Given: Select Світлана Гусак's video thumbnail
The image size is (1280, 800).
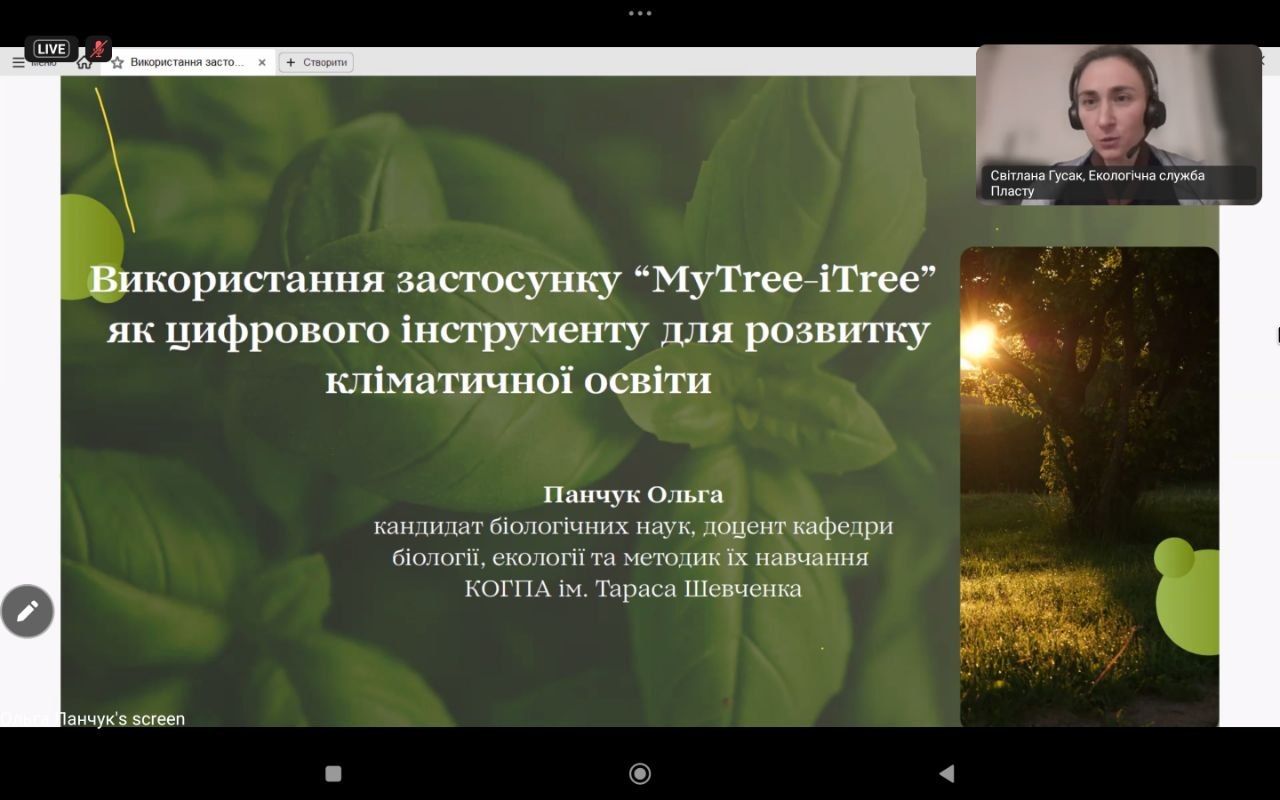Looking at the screenshot, I should coord(1119,125).
